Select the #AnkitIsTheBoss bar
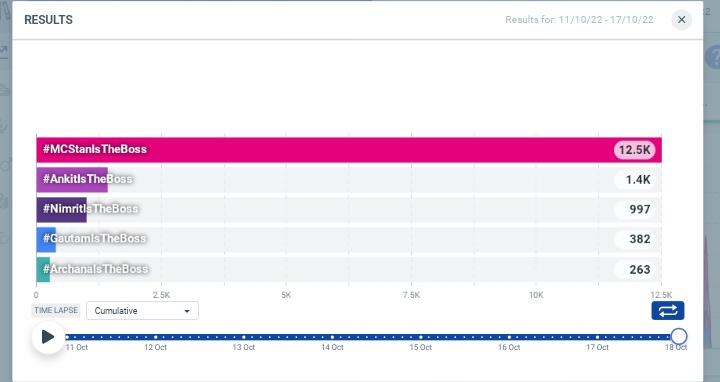720x382 pixels. pos(72,180)
